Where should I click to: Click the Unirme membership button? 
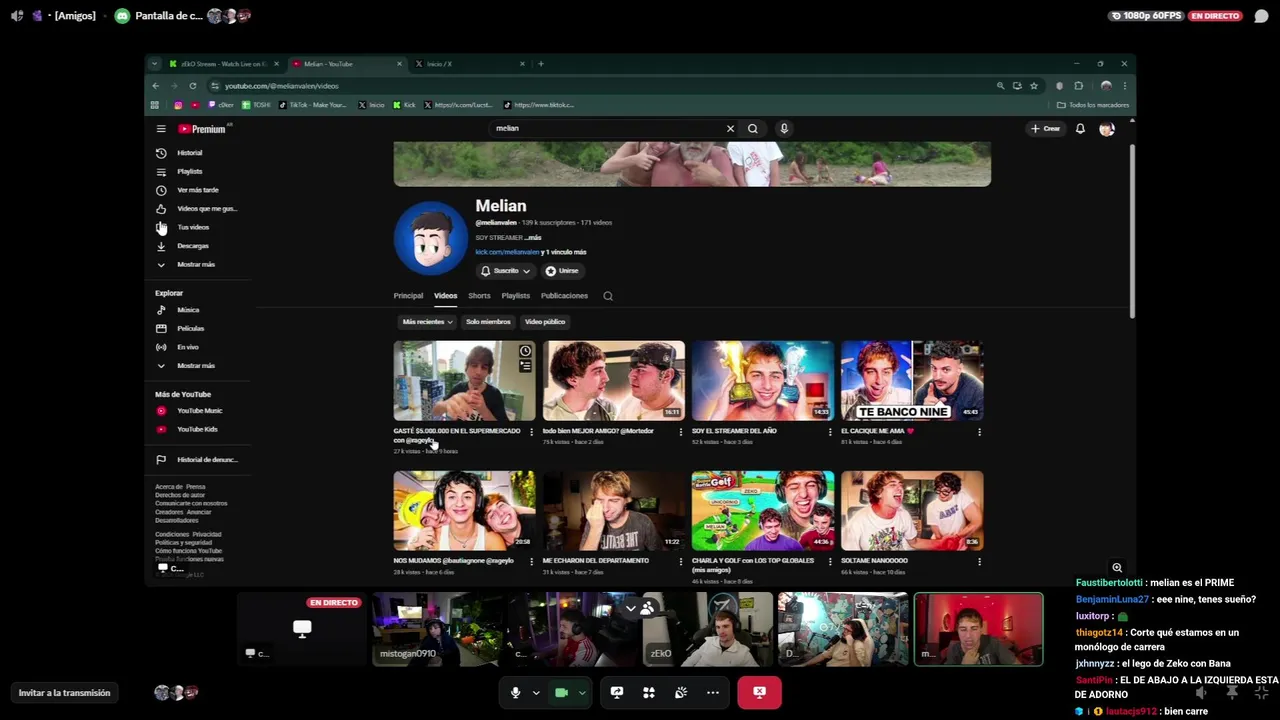tap(562, 271)
